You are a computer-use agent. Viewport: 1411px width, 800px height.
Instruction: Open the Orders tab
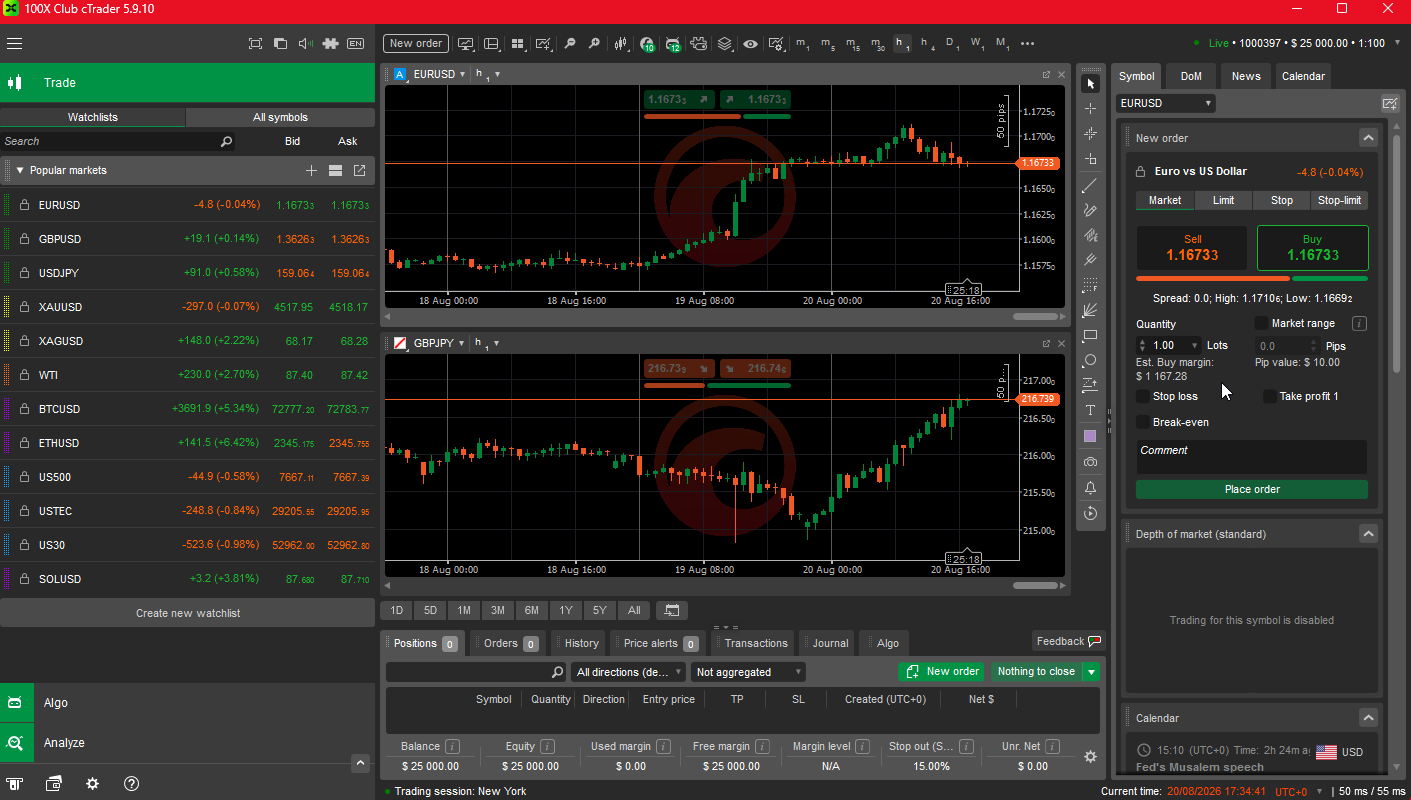[507, 643]
